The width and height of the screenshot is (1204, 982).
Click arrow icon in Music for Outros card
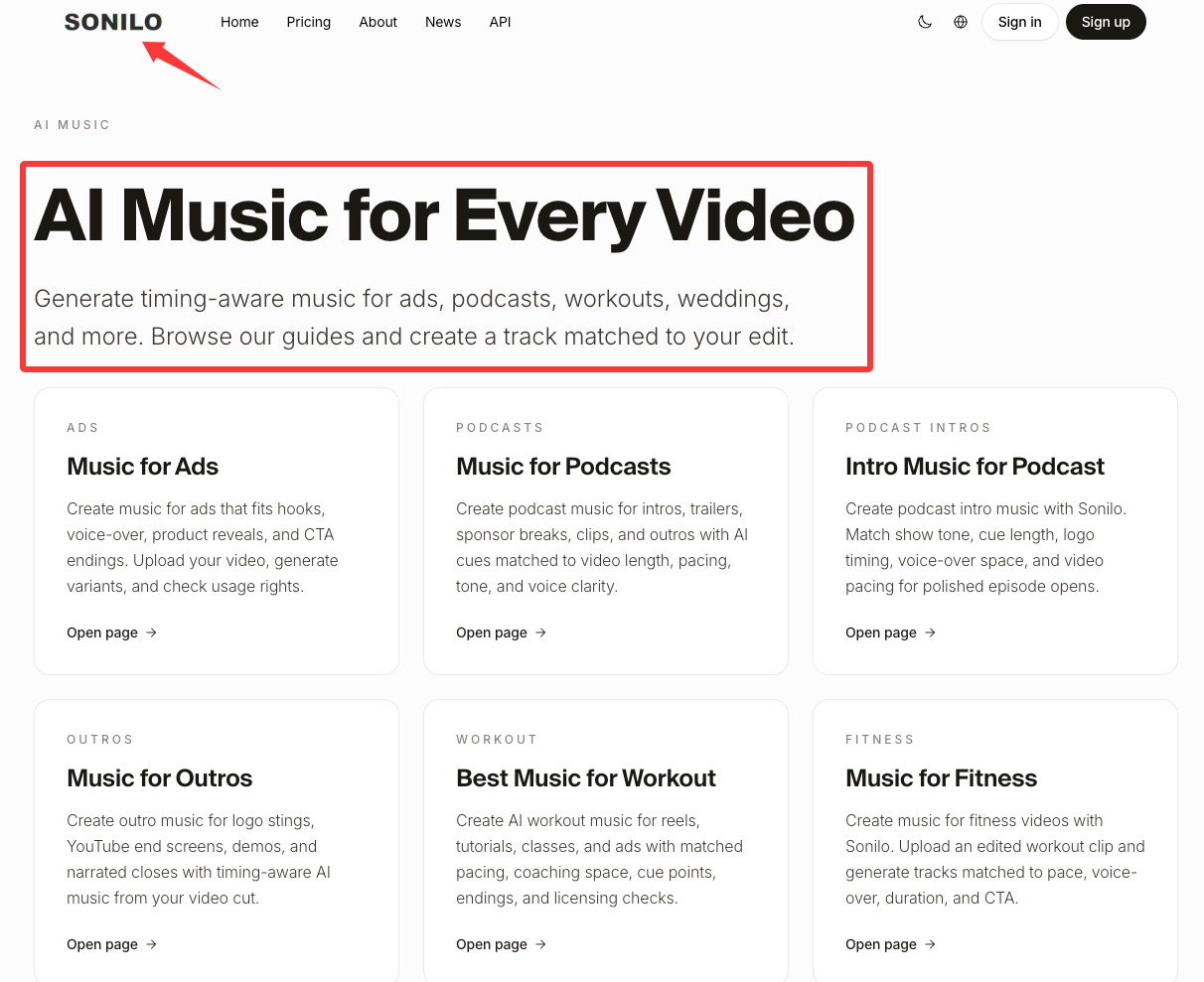[x=151, y=944]
